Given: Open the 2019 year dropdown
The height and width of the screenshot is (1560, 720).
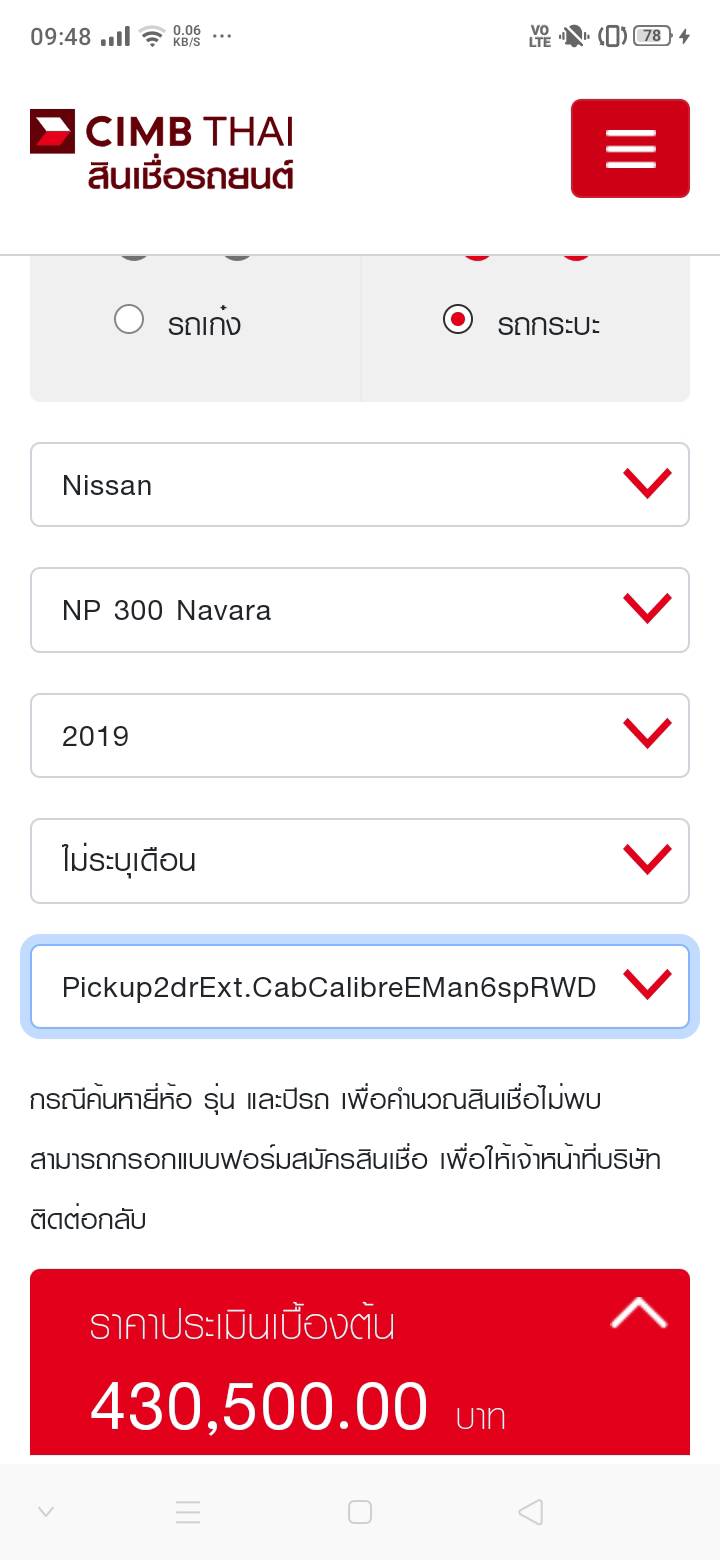Looking at the screenshot, I should coord(360,735).
